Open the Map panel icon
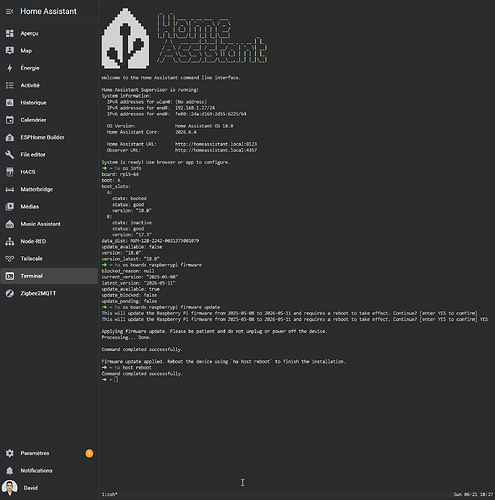The image size is (495, 500). click(10, 51)
